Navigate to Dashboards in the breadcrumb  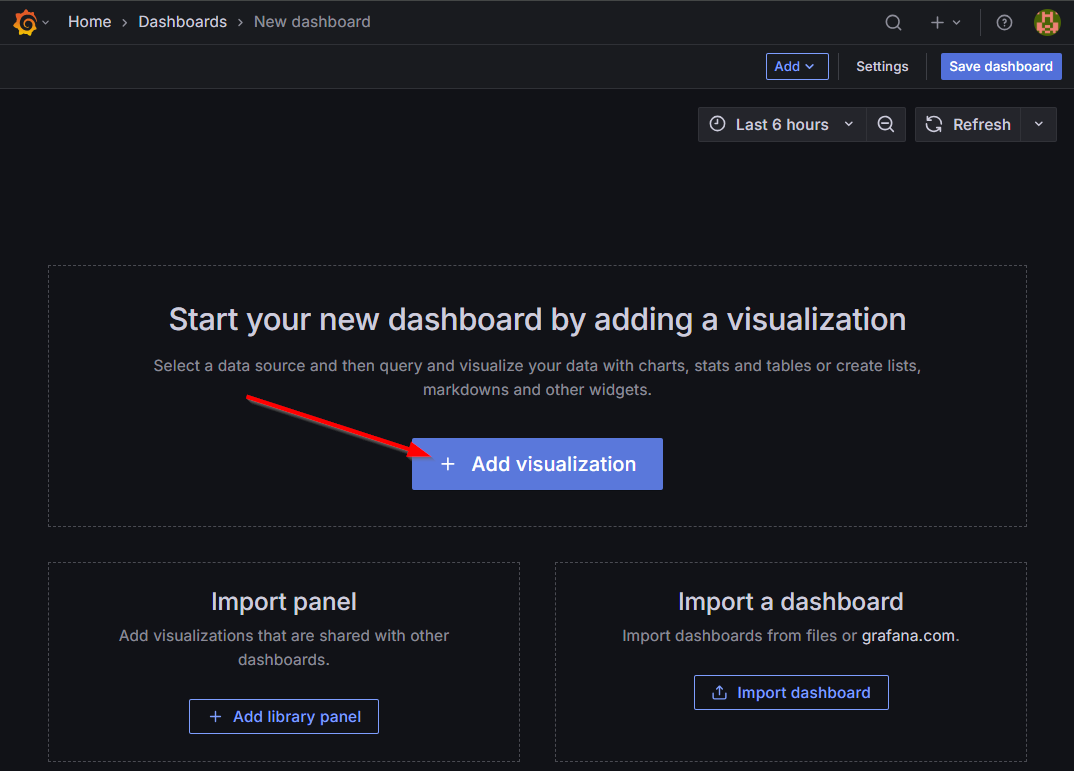pos(183,21)
